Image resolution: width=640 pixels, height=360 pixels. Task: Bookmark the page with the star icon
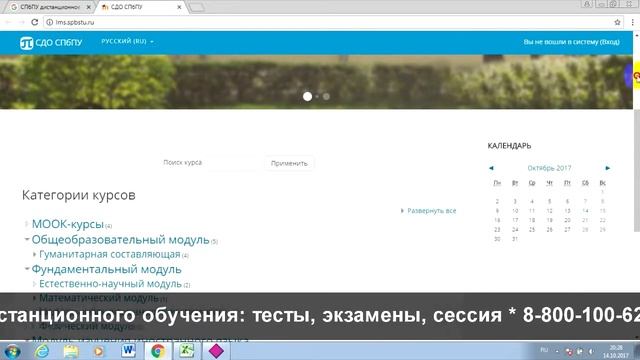(x=617, y=22)
